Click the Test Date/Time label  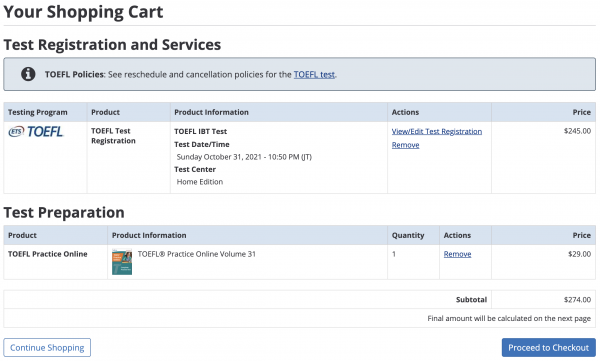pos(202,144)
